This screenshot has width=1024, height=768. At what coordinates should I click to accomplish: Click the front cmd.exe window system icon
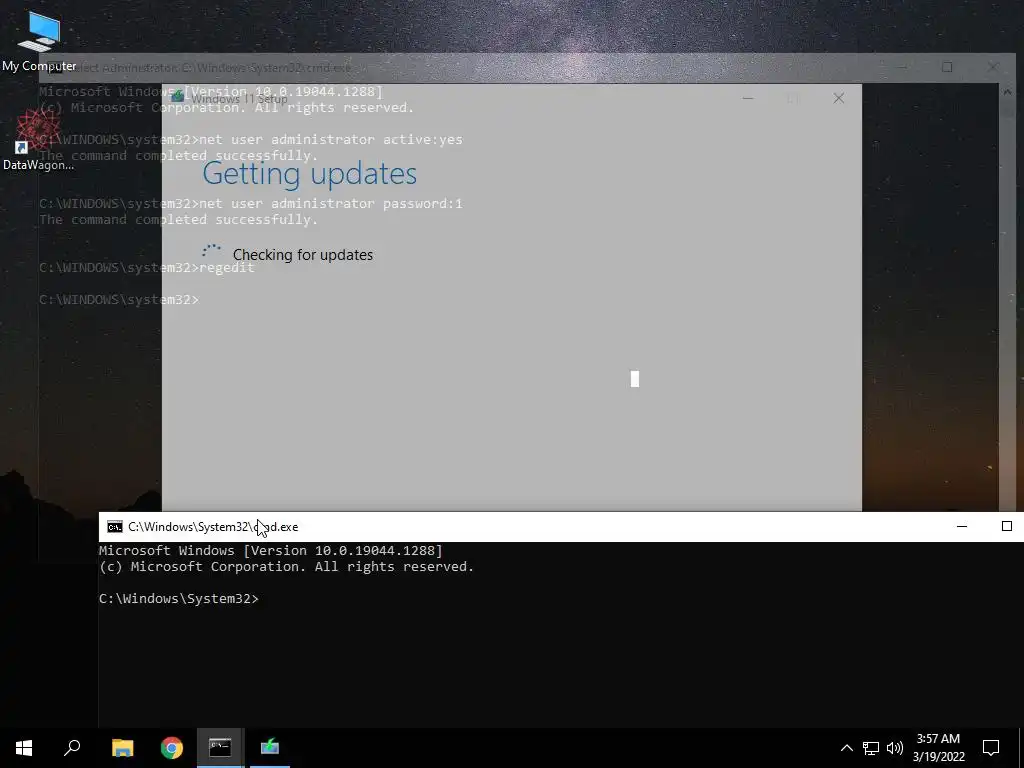(x=115, y=527)
